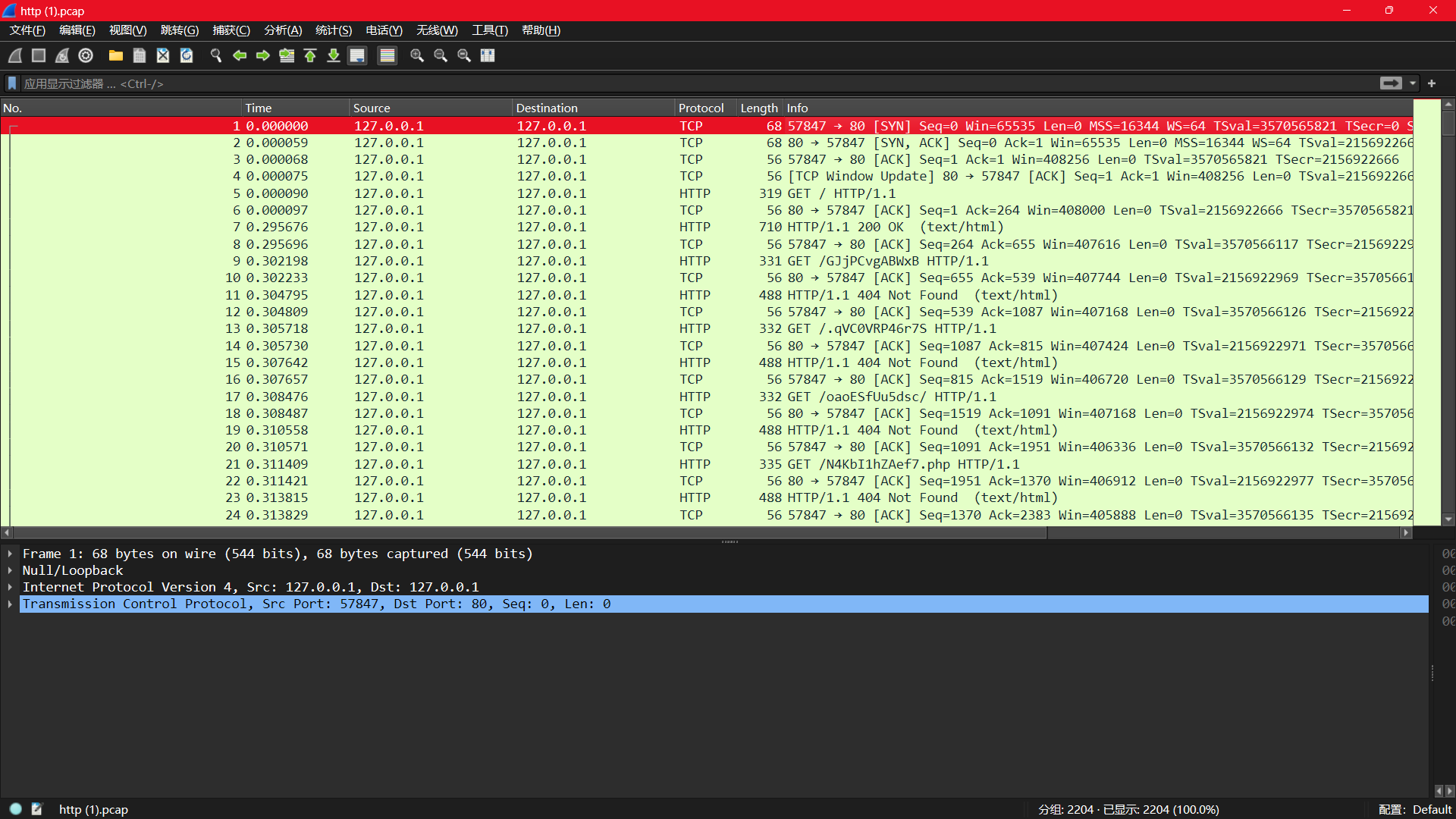The image size is (1456, 819).
Task: Jump to the last packet icon
Action: pos(334,55)
